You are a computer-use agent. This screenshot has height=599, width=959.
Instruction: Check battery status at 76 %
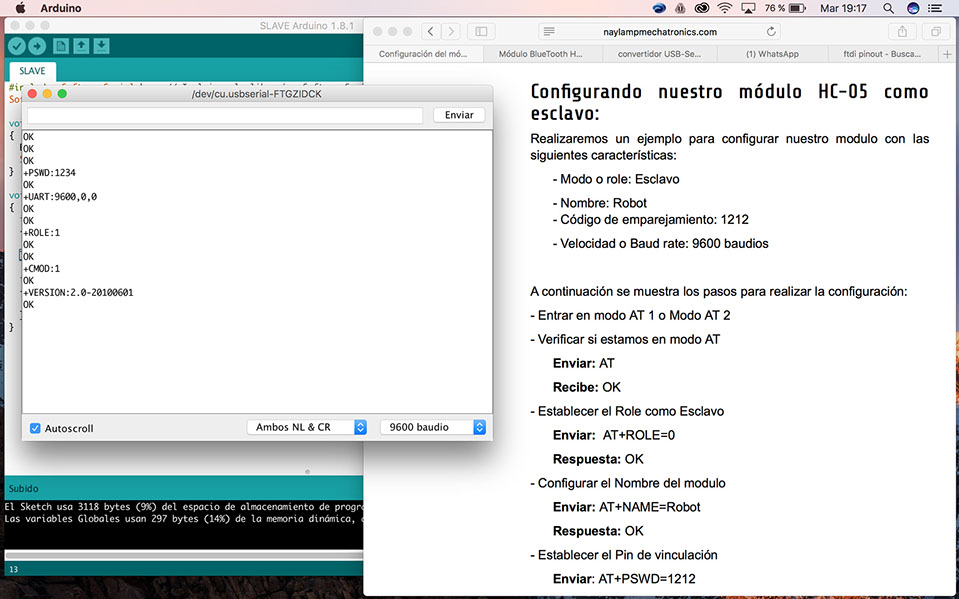tap(785, 8)
